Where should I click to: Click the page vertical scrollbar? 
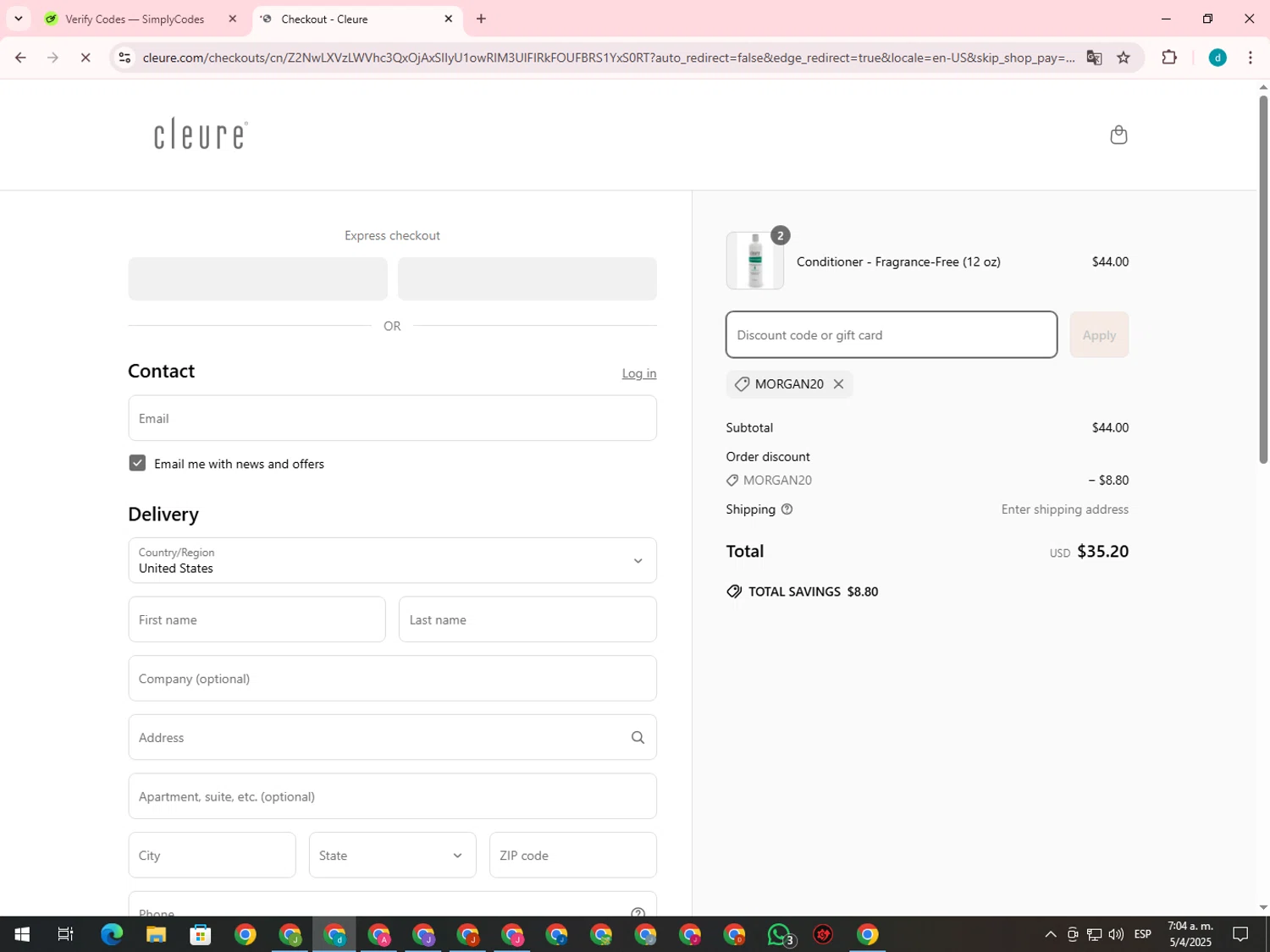(x=1263, y=279)
